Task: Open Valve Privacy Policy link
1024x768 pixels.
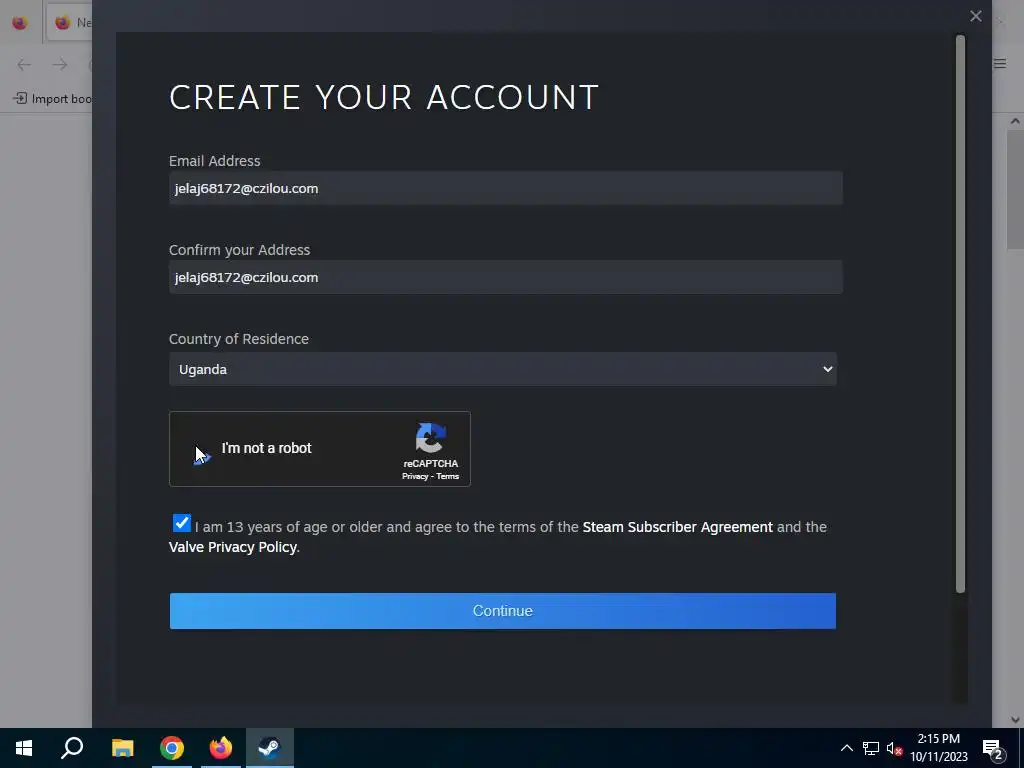Action: point(232,547)
